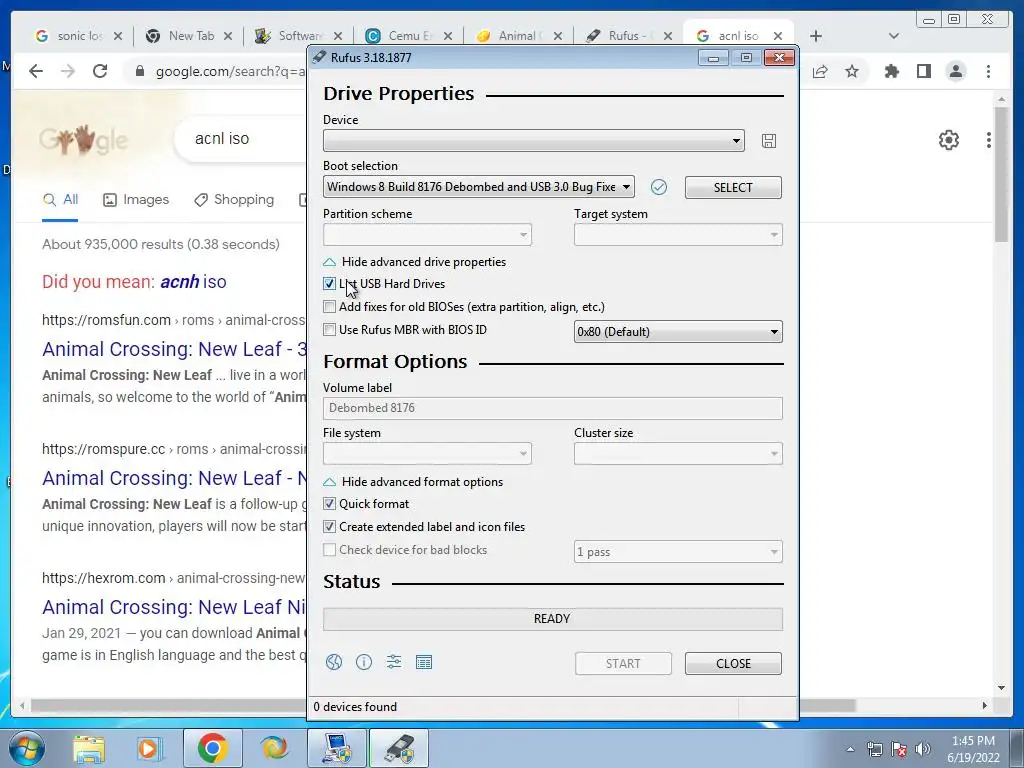Open the 0x80 (Default) BIOS ID dropdown
This screenshot has height=768, width=1024.
[x=678, y=332]
